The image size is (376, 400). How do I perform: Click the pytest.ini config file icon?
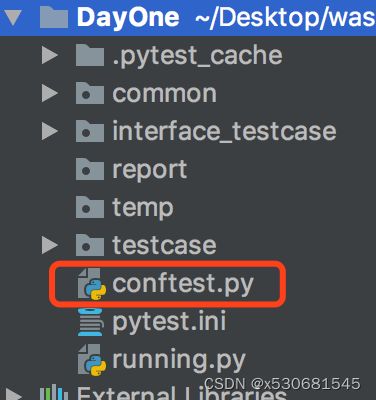[90, 322]
